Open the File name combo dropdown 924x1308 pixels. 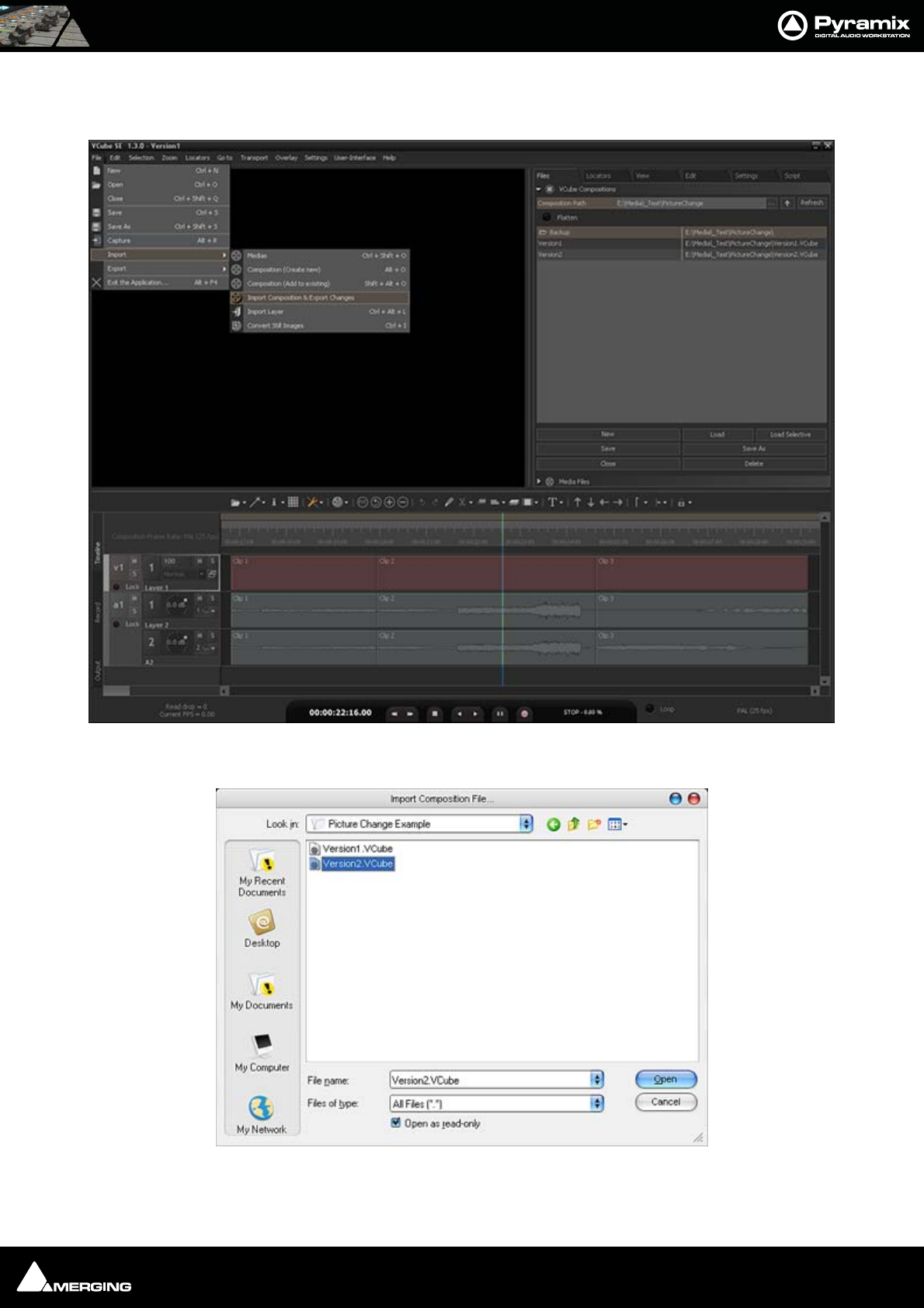[x=597, y=1080]
